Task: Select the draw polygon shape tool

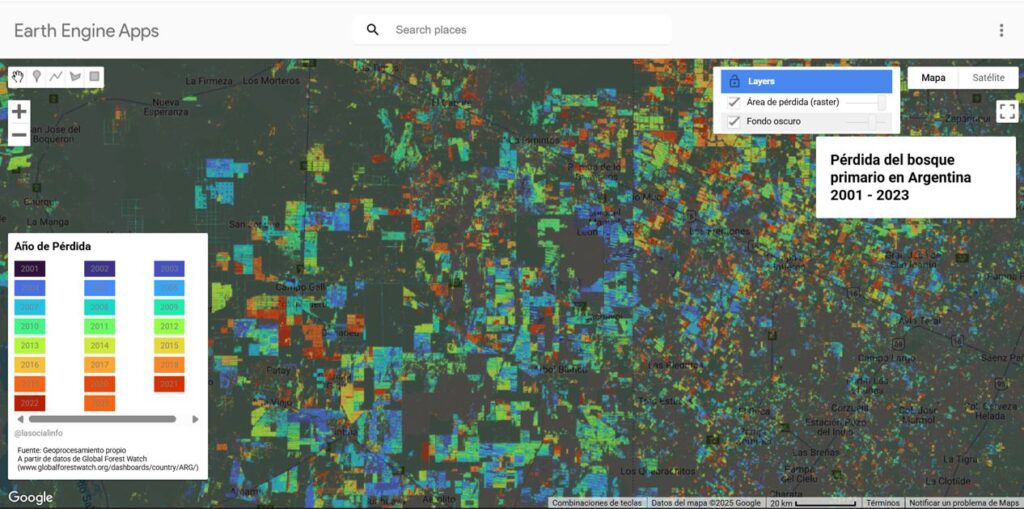Action: [75, 76]
